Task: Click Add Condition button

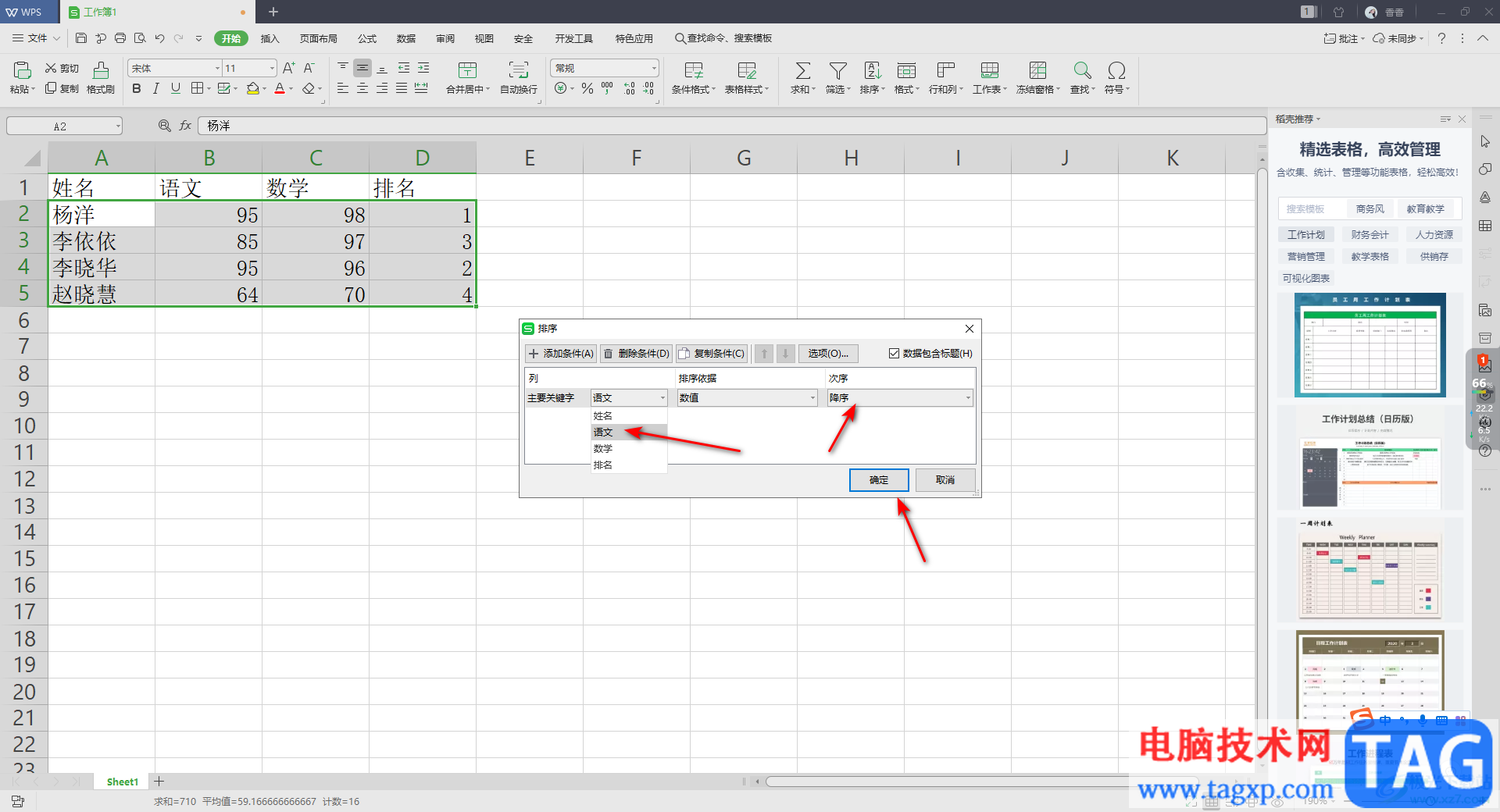Action: click(561, 354)
